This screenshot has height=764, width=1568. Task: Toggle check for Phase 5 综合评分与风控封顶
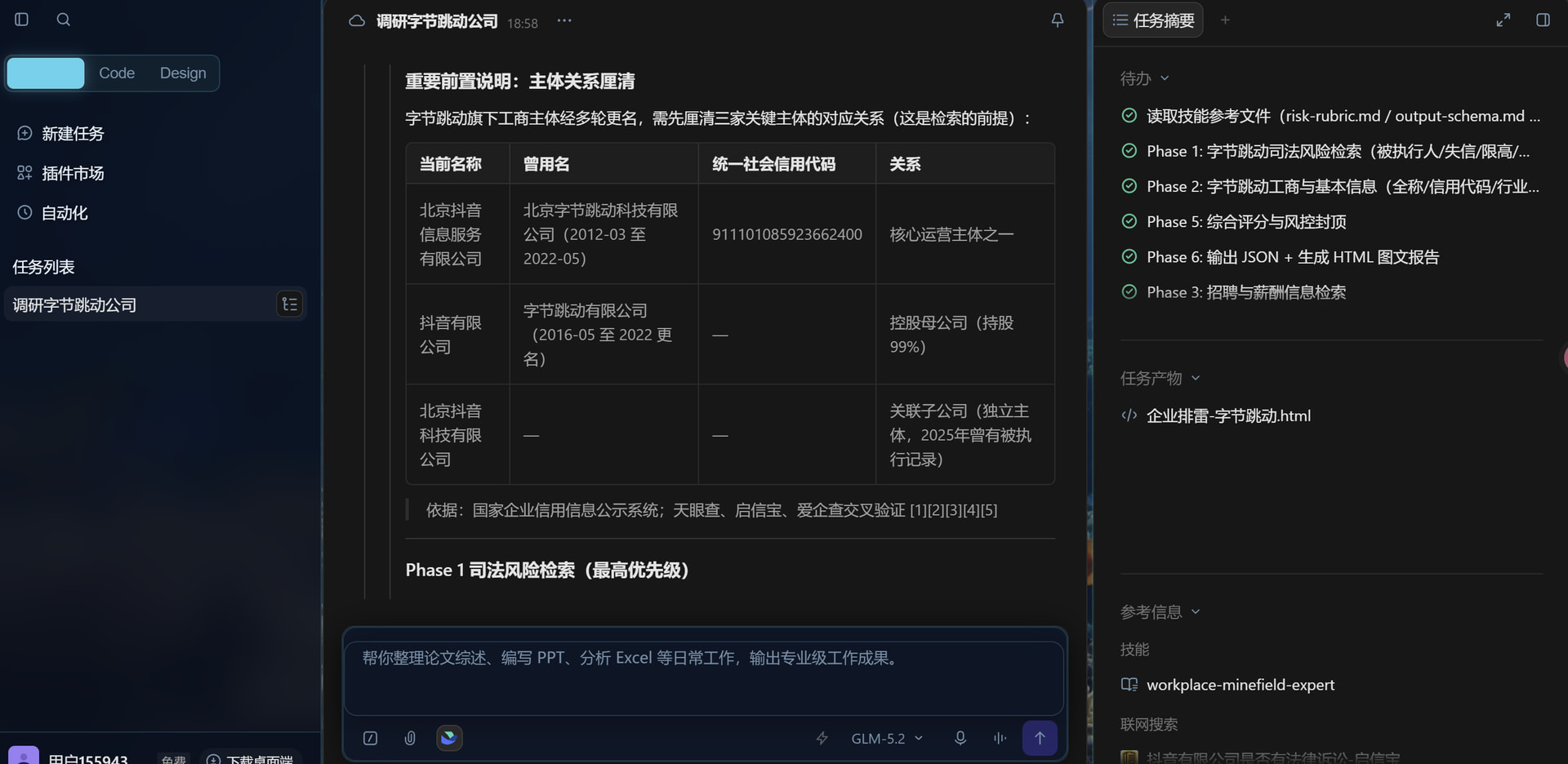coord(1129,221)
